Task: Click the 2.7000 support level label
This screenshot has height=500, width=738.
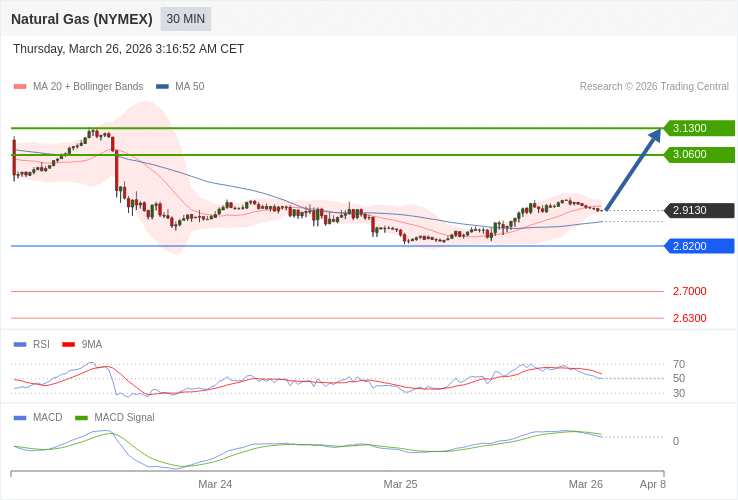Action: click(x=689, y=291)
